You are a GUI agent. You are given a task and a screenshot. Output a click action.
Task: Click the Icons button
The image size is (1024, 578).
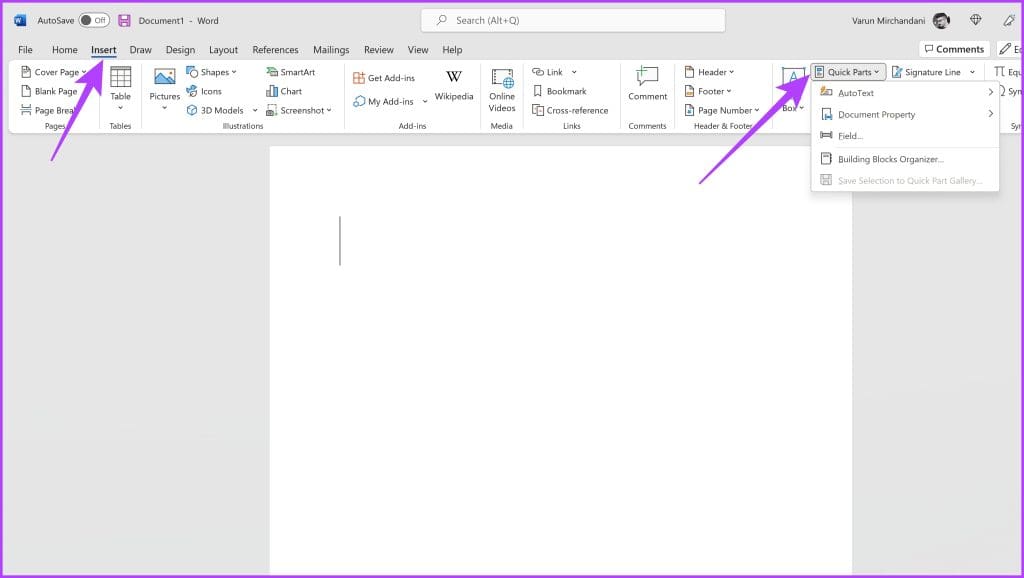204,91
